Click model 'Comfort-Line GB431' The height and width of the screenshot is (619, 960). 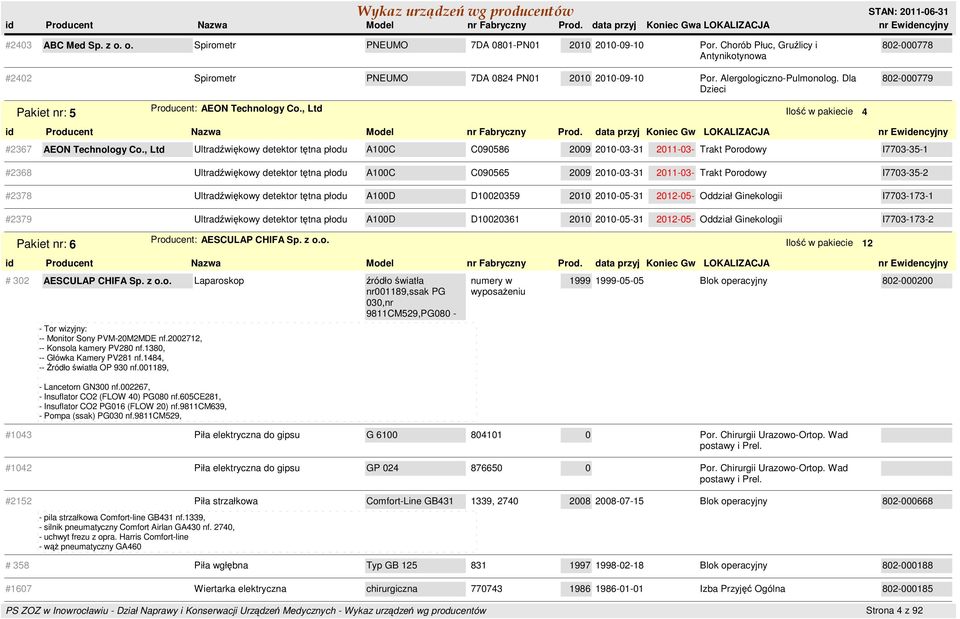click(415, 501)
